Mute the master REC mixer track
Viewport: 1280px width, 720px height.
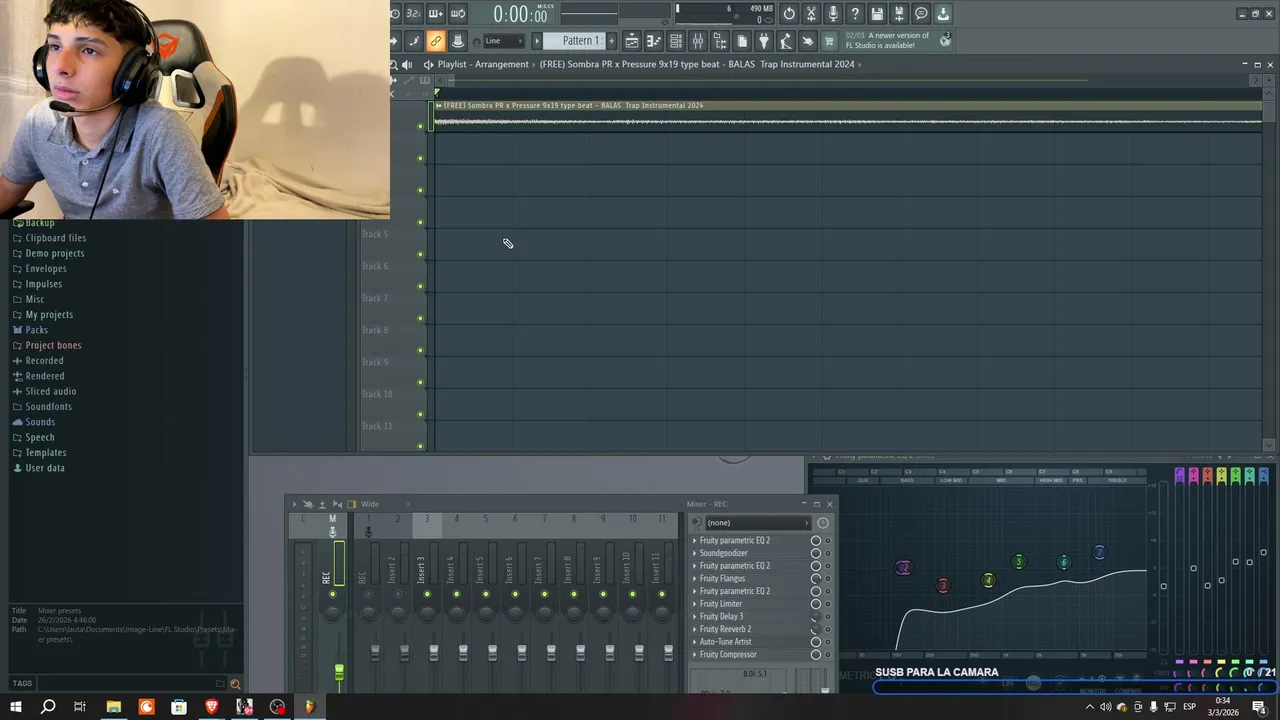pos(333,594)
